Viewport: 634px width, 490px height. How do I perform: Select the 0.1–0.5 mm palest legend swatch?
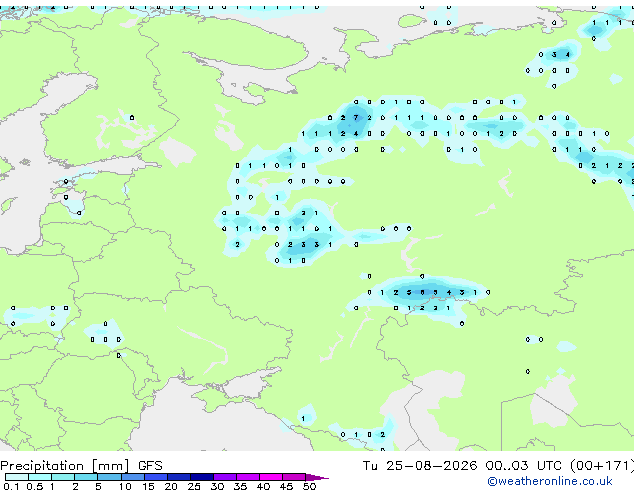[17, 477]
